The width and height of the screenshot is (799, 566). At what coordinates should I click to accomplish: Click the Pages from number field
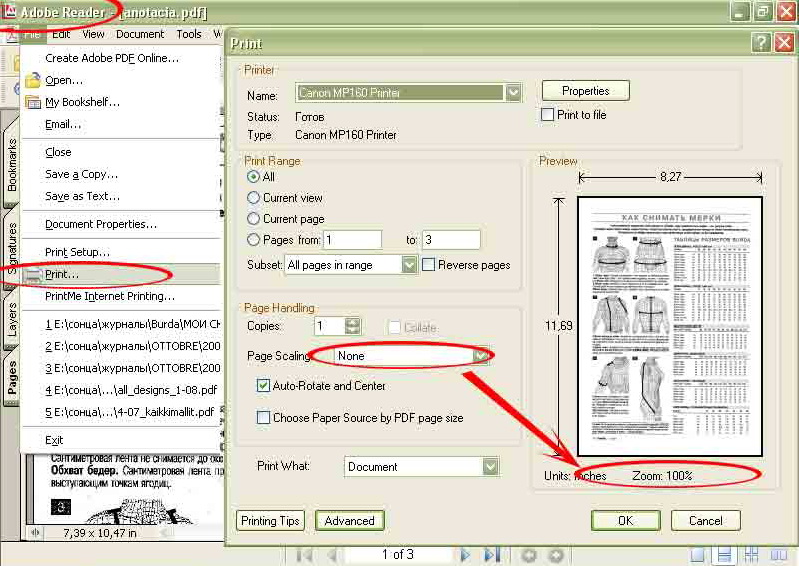click(352, 239)
